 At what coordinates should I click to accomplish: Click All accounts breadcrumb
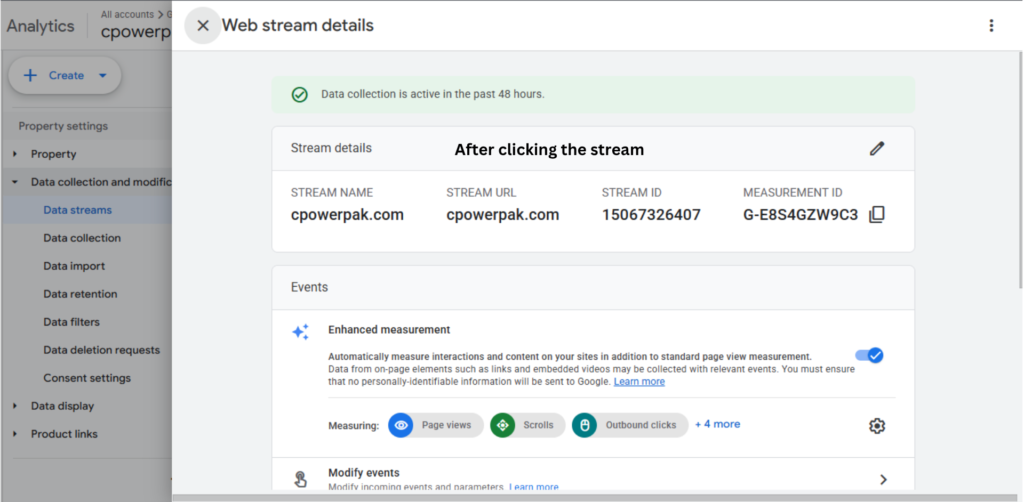click(x=127, y=14)
